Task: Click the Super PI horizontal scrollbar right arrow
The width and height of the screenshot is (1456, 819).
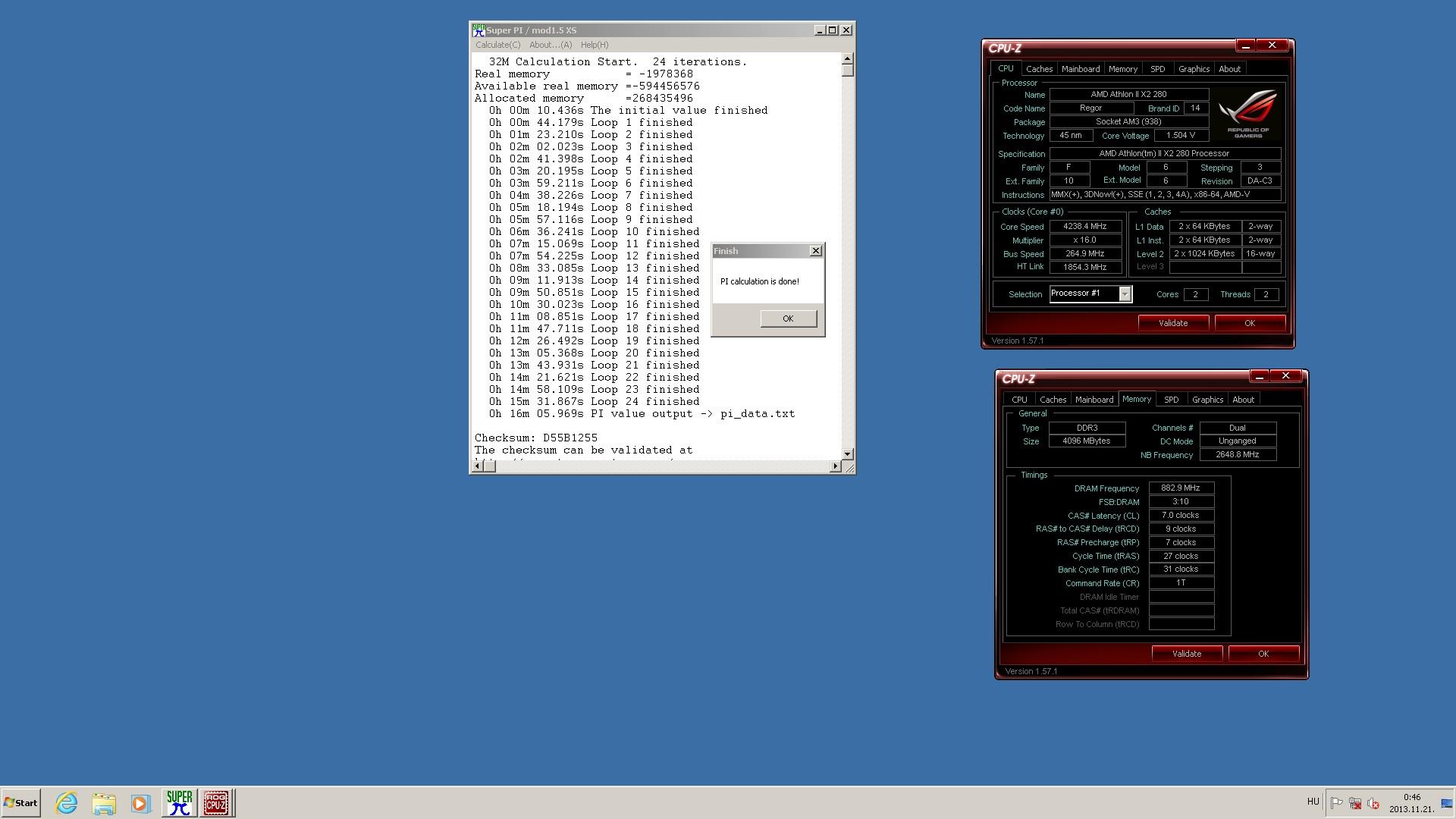Action: pyautogui.click(x=835, y=466)
